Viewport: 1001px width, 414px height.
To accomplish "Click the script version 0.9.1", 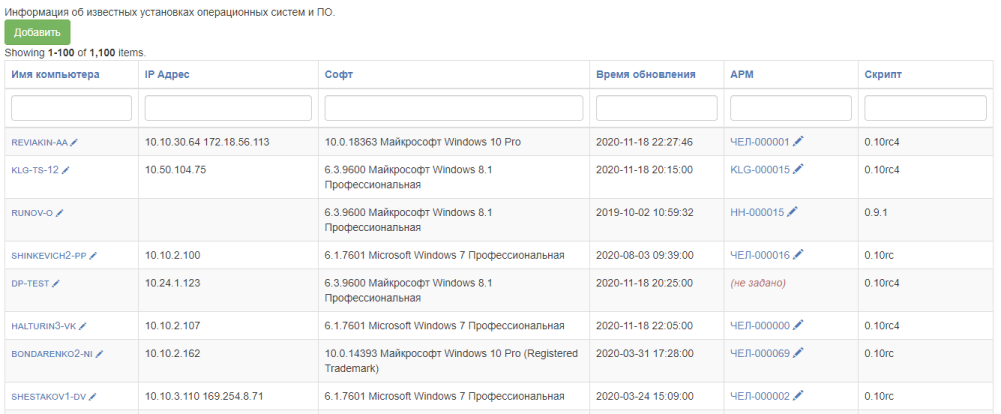I will (x=875, y=212).
